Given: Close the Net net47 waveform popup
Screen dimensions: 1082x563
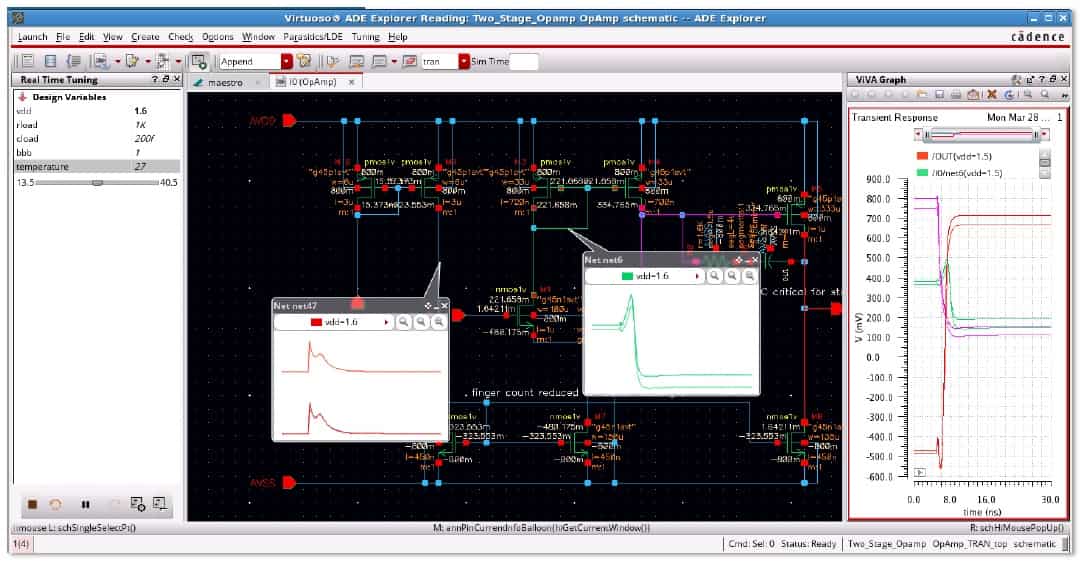Looking at the screenshot, I should pos(444,306).
